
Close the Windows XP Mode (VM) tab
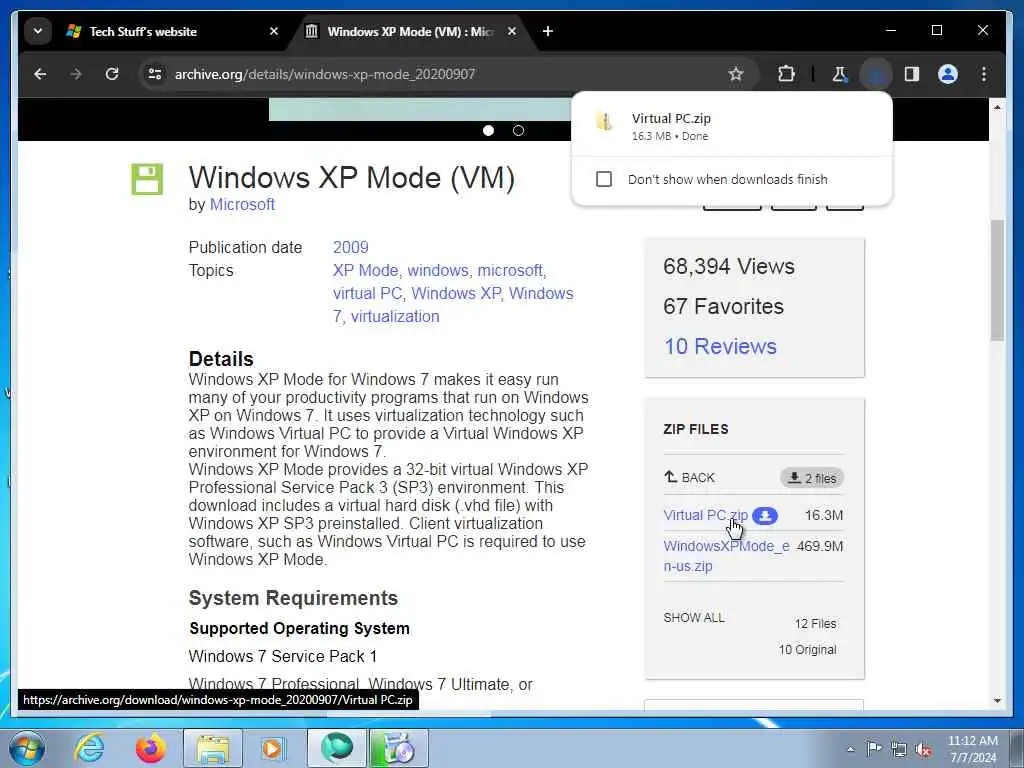point(512,31)
